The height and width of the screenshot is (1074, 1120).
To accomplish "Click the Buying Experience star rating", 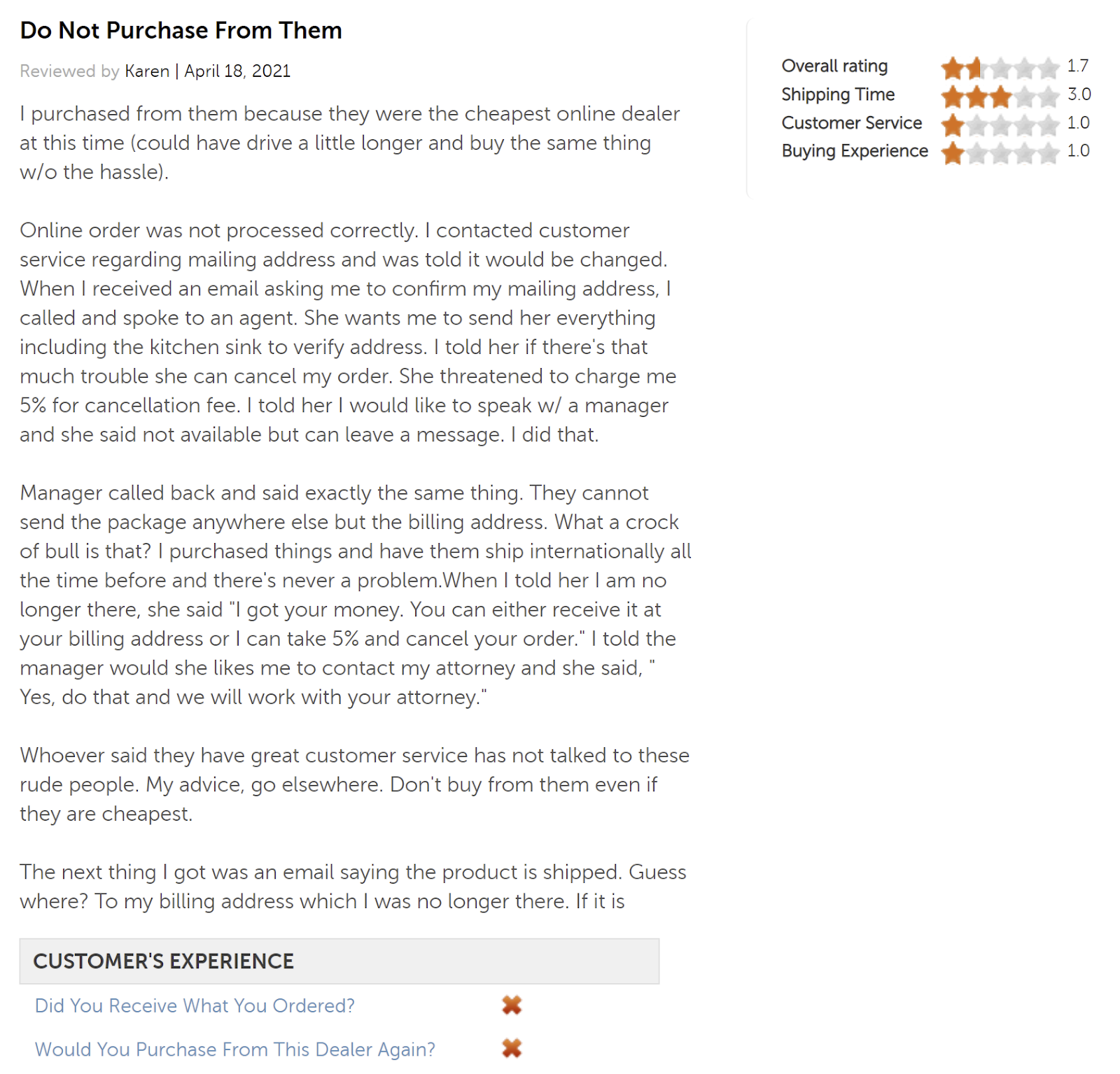I will (x=1000, y=153).
